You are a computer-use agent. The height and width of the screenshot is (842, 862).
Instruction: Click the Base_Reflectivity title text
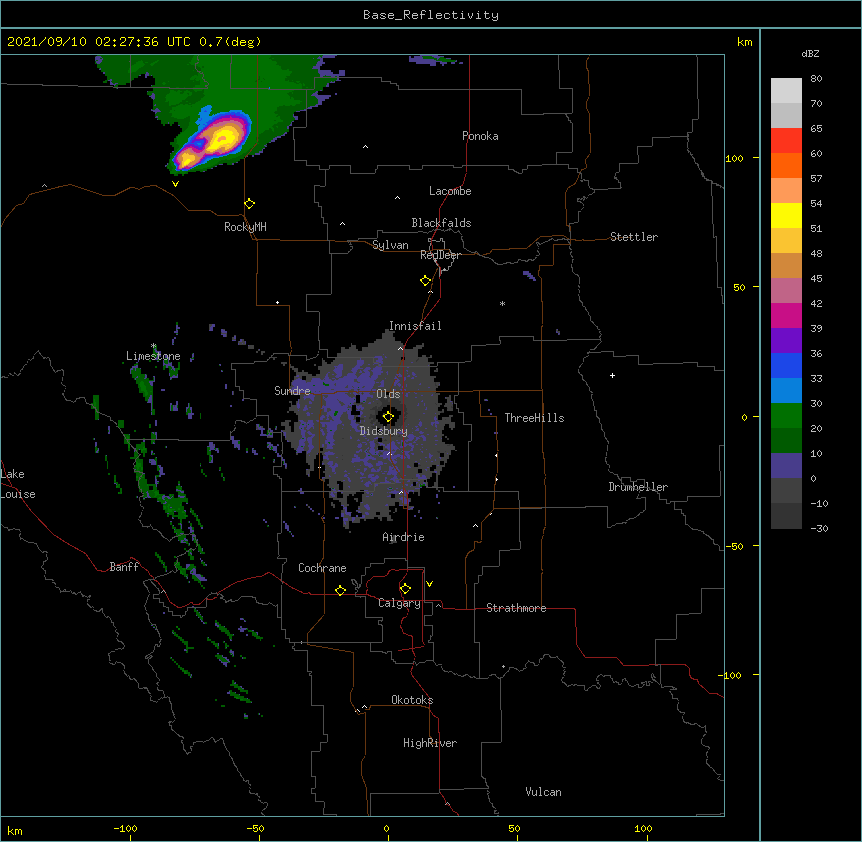click(x=430, y=15)
